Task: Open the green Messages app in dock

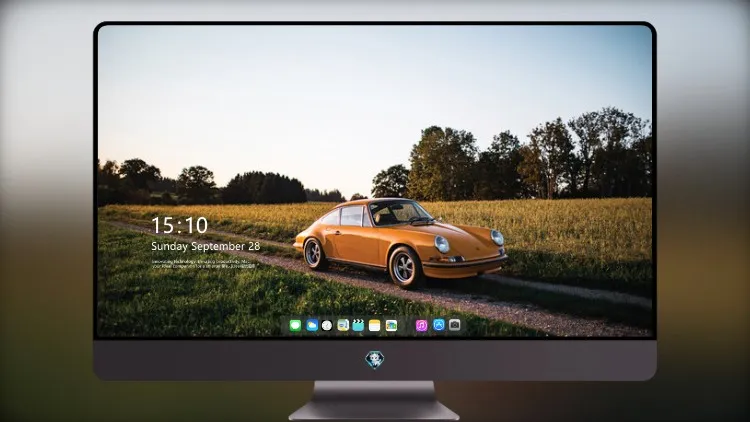Action: point(295,325)
